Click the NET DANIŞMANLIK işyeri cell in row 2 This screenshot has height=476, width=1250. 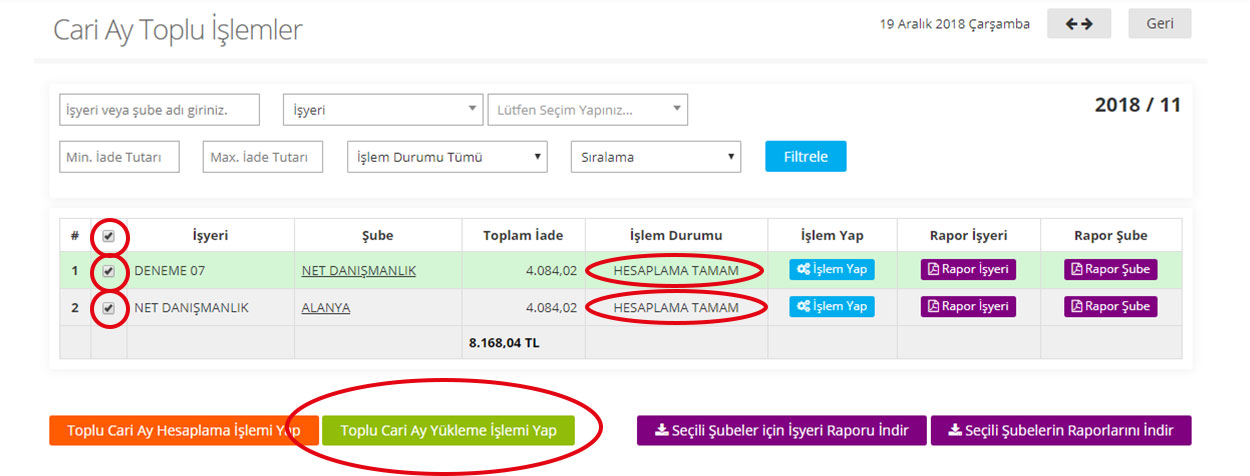[x=210, y=308]
